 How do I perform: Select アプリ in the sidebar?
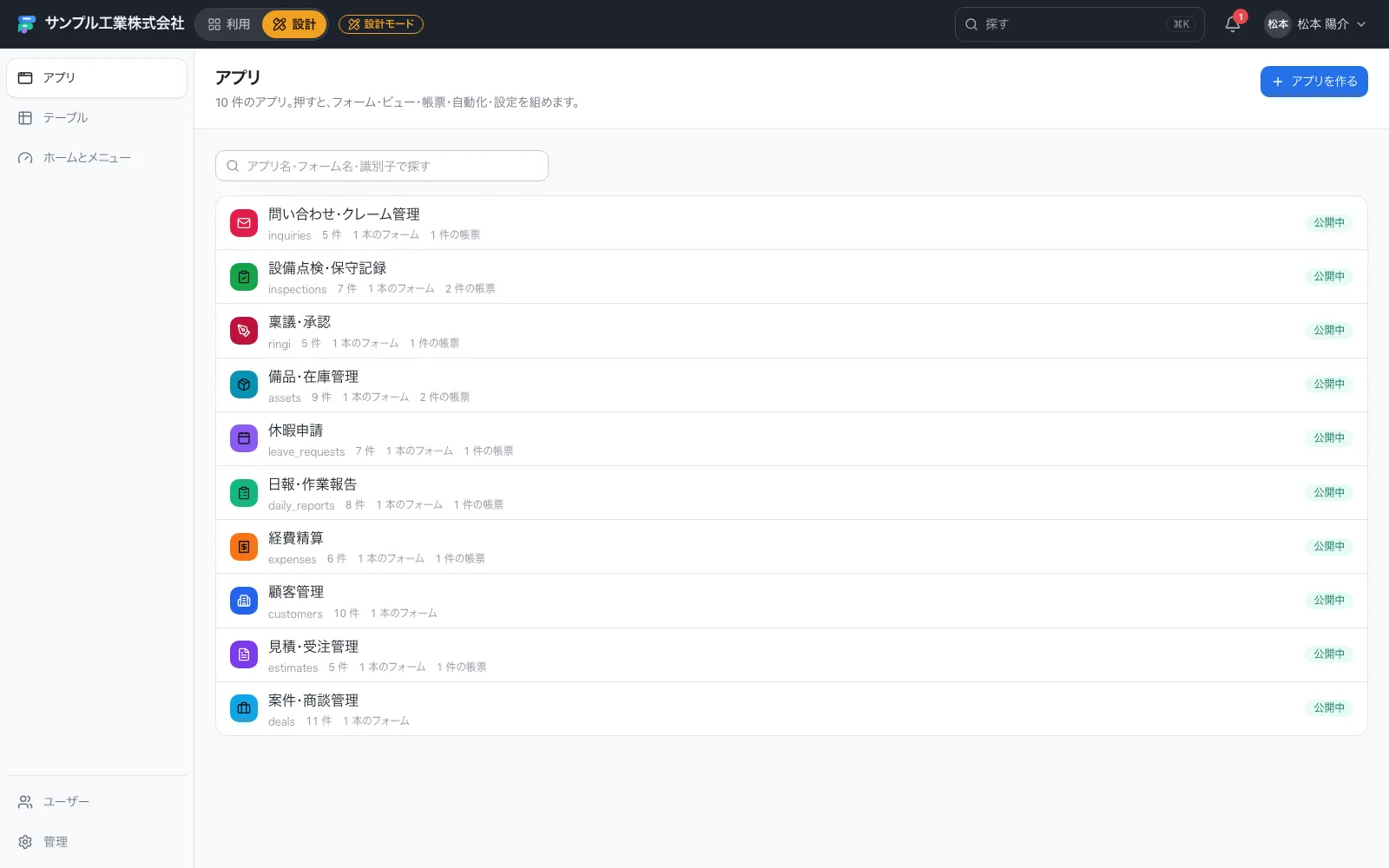click(x=96, y=78)
